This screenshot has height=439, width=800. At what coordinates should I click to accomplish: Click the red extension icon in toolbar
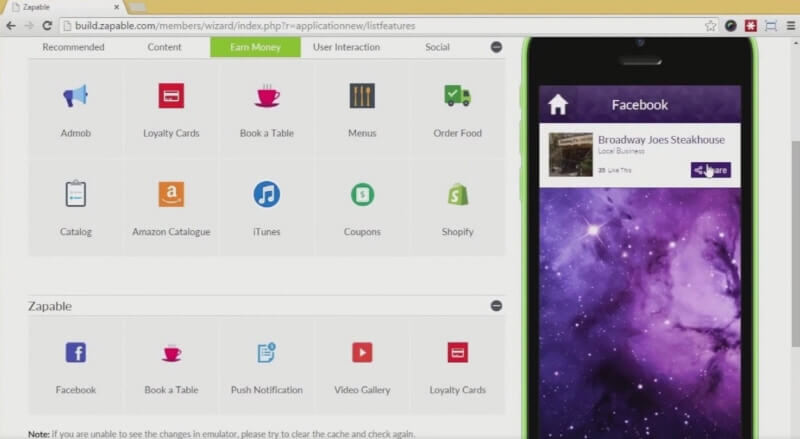point(751,26)
